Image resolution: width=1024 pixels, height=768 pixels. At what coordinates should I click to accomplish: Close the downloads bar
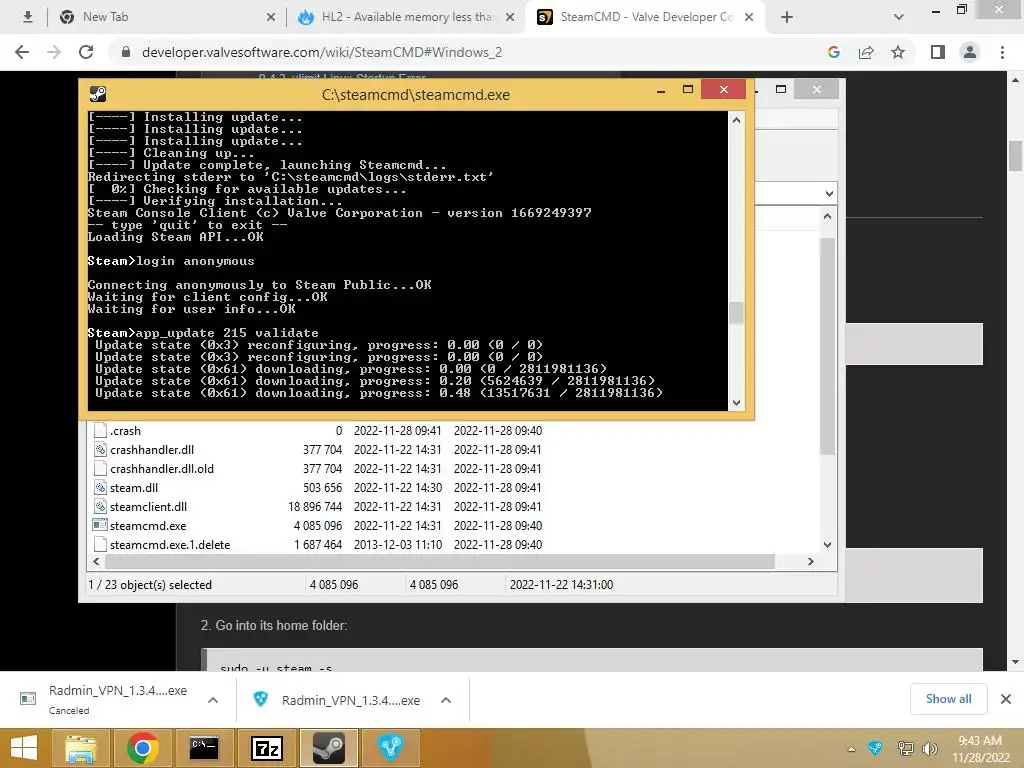1006,699
